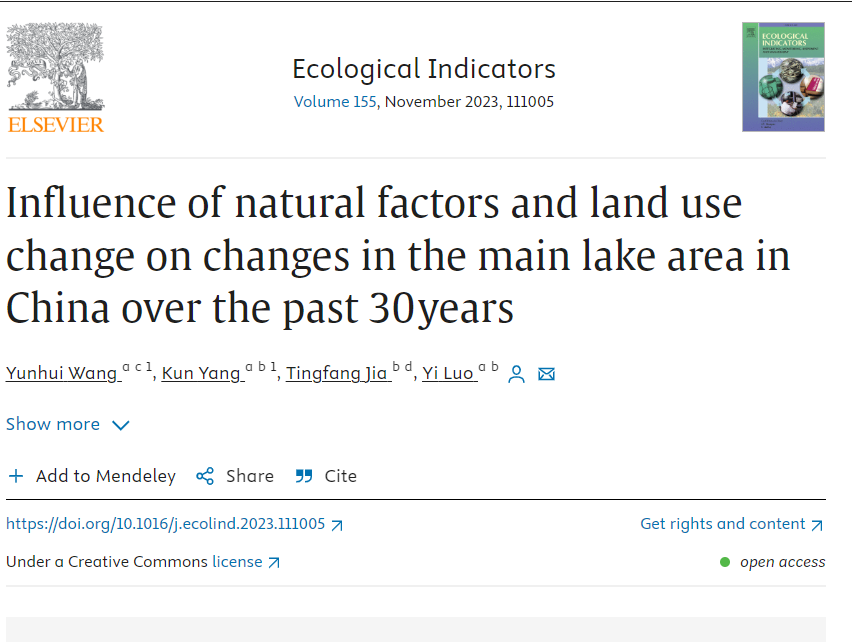This screenshot has height=642, width=852.
Task: Expand the Show more chevron
Action: 121,425
